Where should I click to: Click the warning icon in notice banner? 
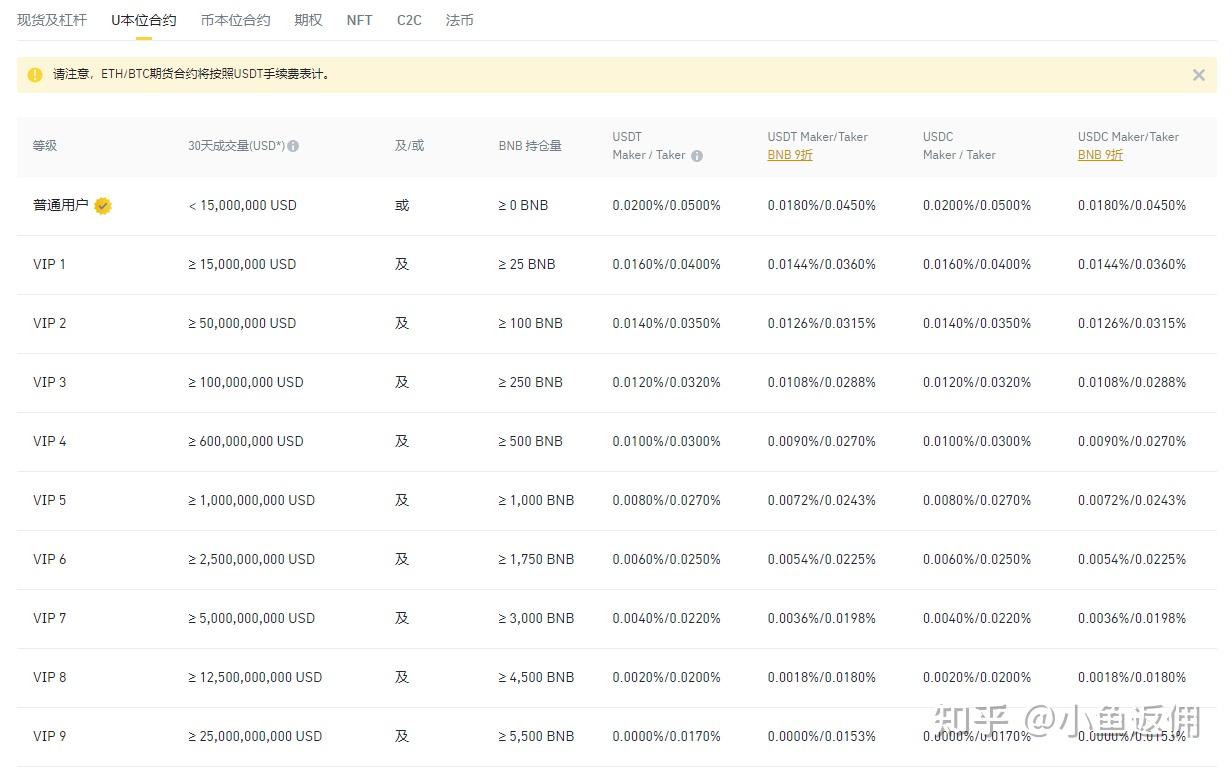coord(35,74)
